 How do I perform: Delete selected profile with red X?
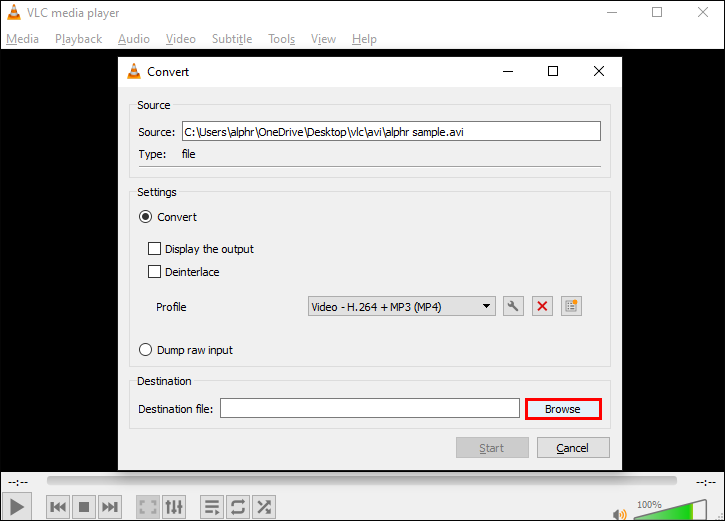(542, 306)
